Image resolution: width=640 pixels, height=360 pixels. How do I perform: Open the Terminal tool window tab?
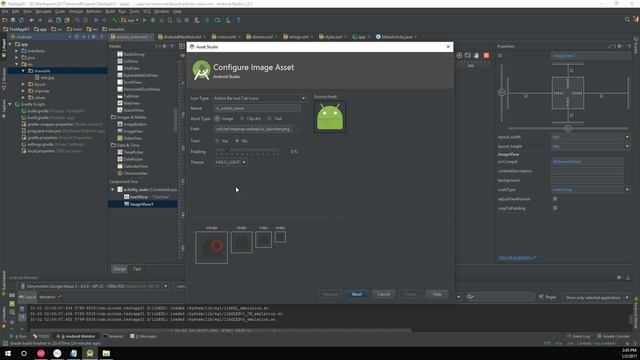[113, 336]
